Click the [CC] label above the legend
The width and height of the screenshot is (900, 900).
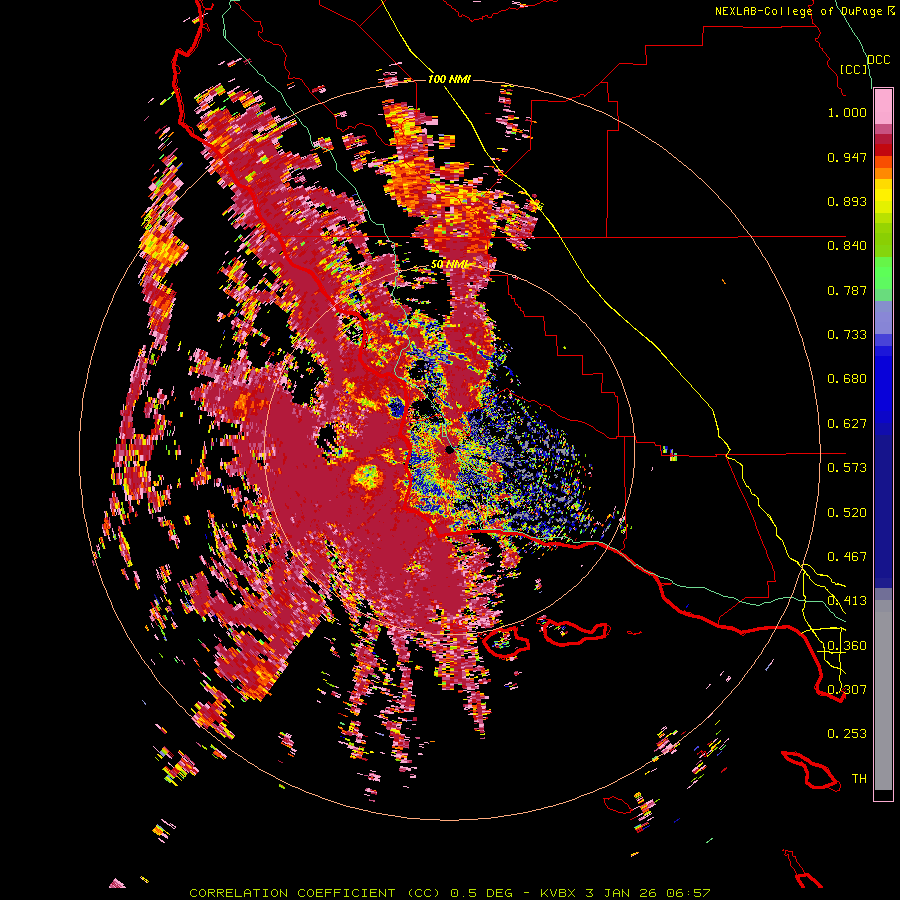pyautogui.click(x=854, y=69)
